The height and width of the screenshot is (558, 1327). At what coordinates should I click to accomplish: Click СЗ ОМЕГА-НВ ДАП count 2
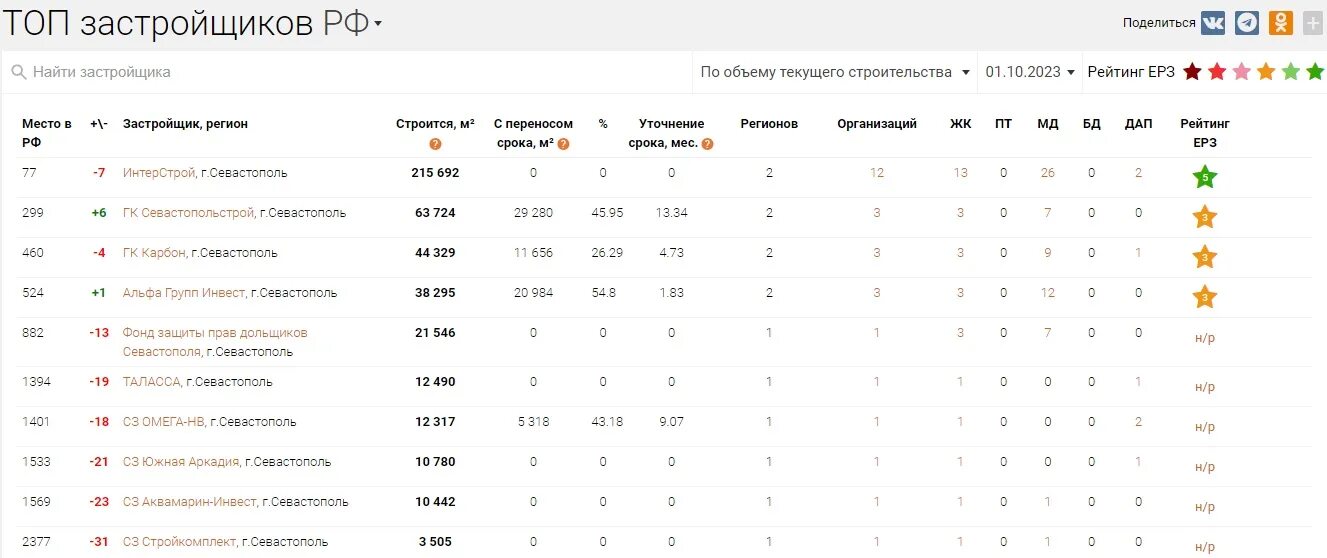click(1138, 422)
